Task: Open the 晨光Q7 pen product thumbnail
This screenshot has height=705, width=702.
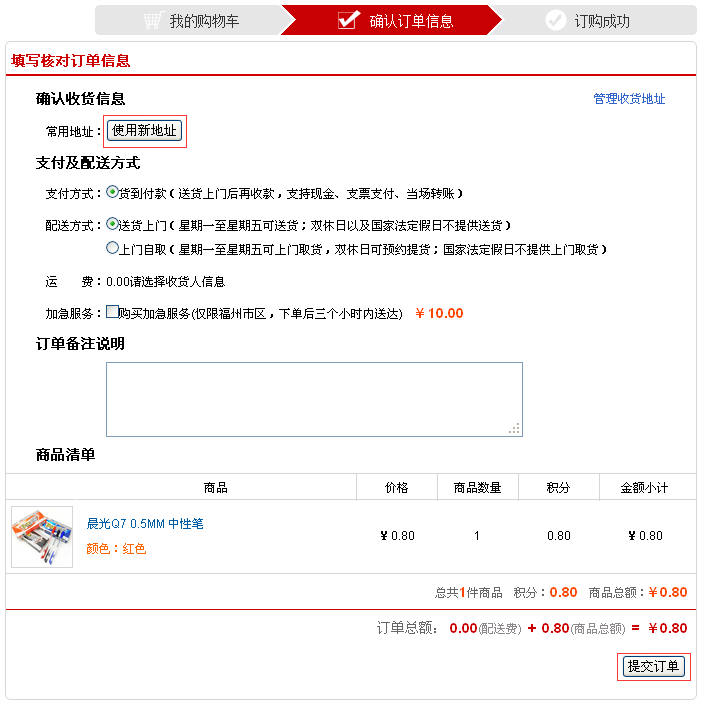Action: point(42,537)
